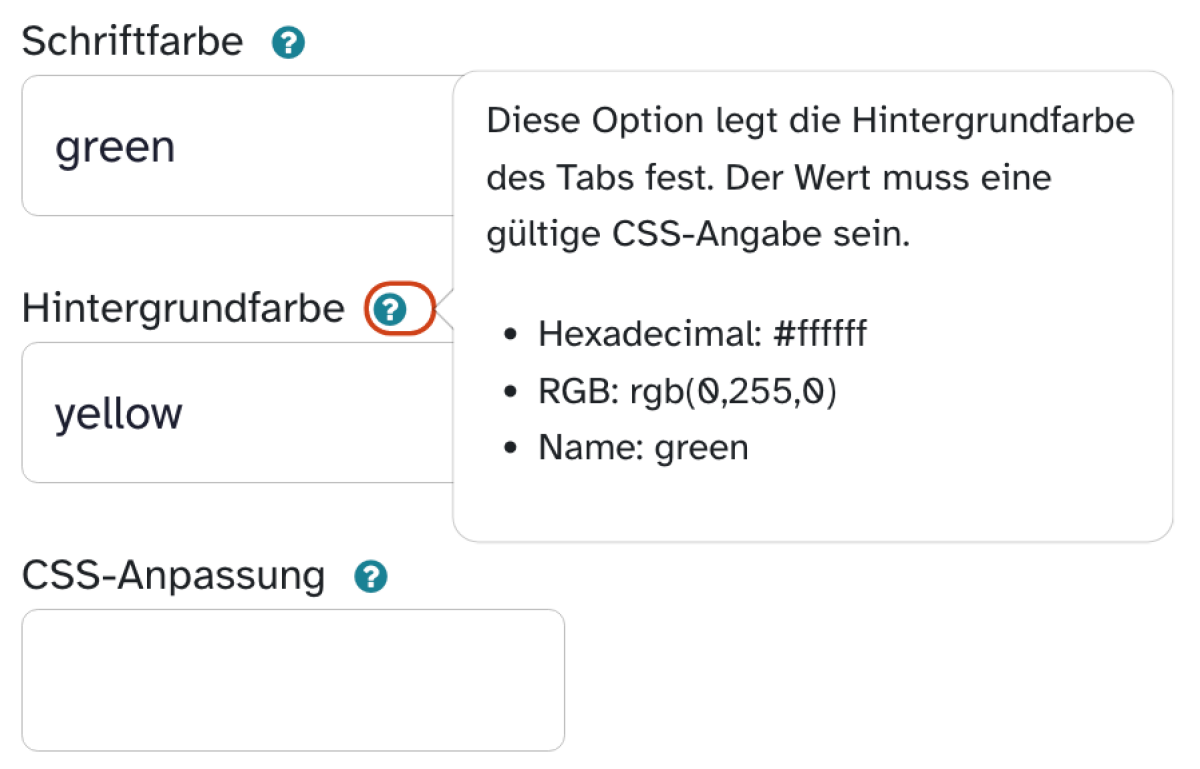The height and width of the screenshot is (769, 1200).
Task: Click the bullet before Hexadecimal
Action: coord(511,335)
